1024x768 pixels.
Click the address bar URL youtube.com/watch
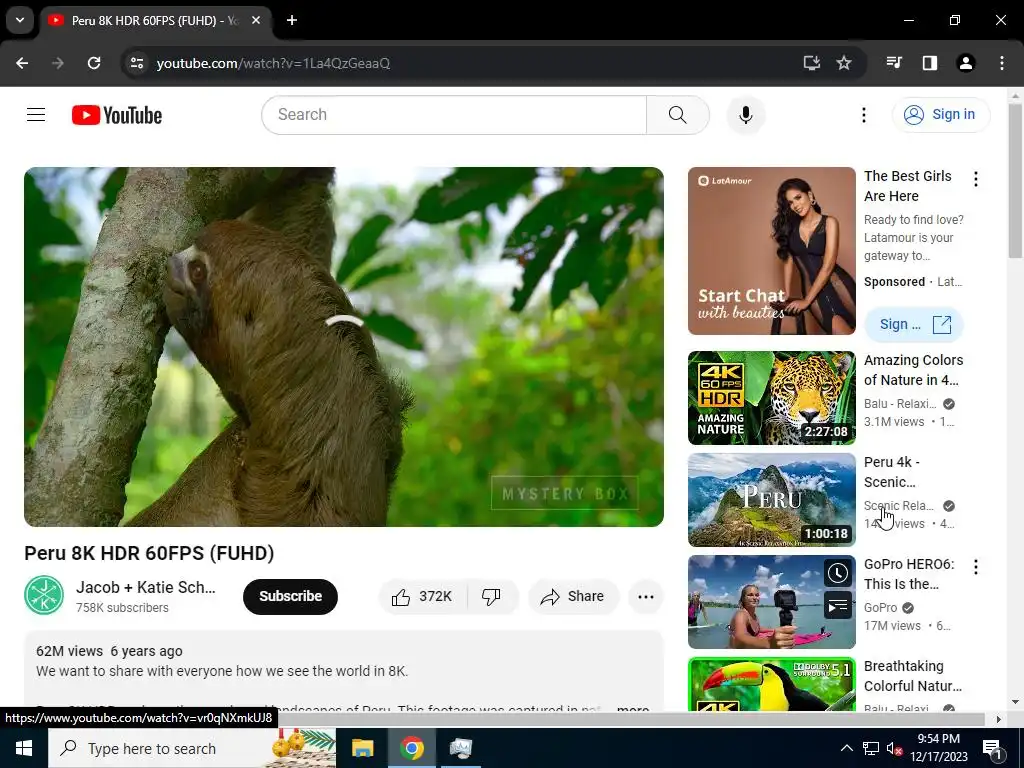tap(273, 63)
